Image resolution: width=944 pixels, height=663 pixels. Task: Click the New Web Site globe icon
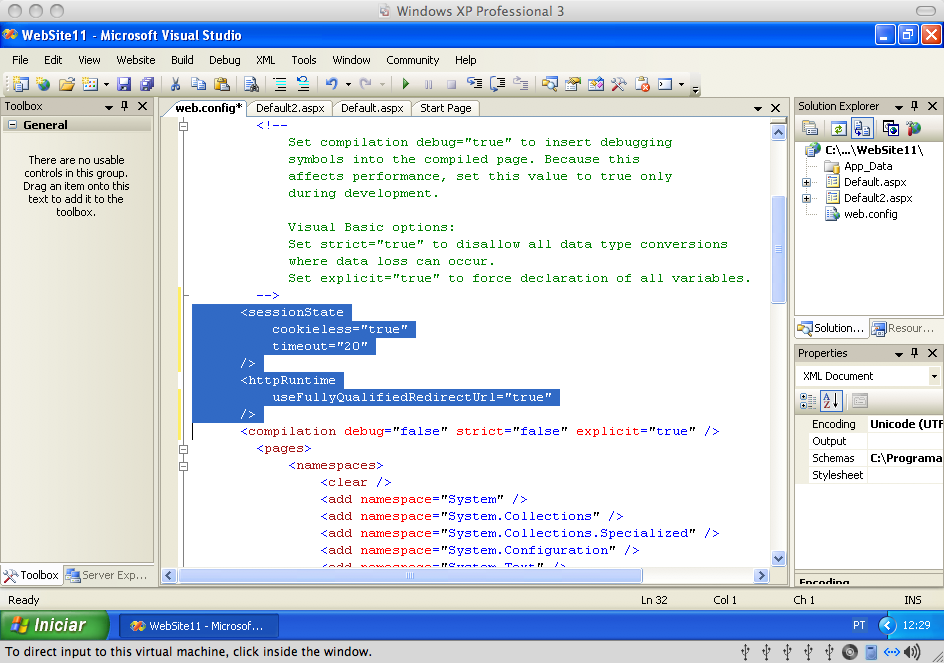pos(43,84)
